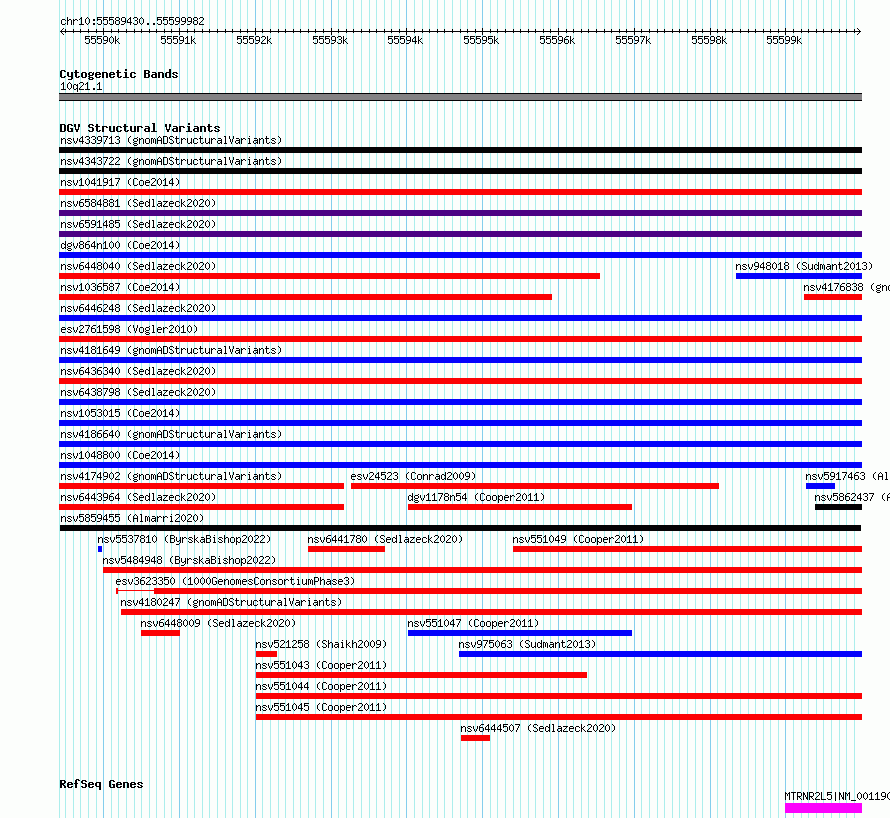Select the nsv6591485 purple variant bar
Image resolution: width=890 pixels, height=818 pixels.
click(460, 234)
